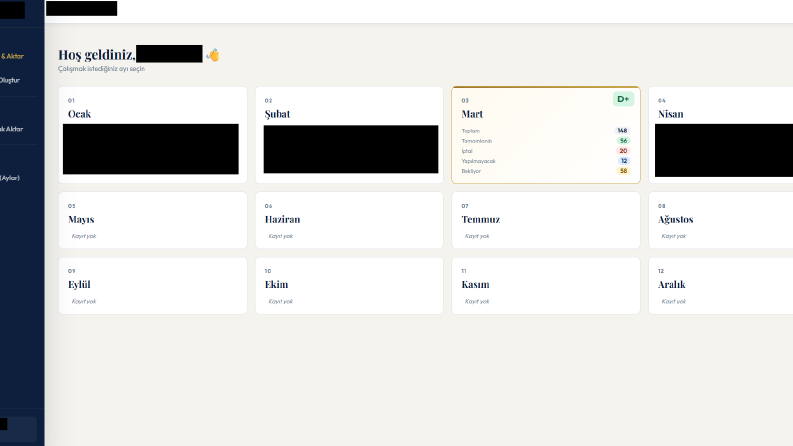Select the Mayıs month card
This screenshot has height=446, width=793.
pyautogui.click(x=153, y=220)
